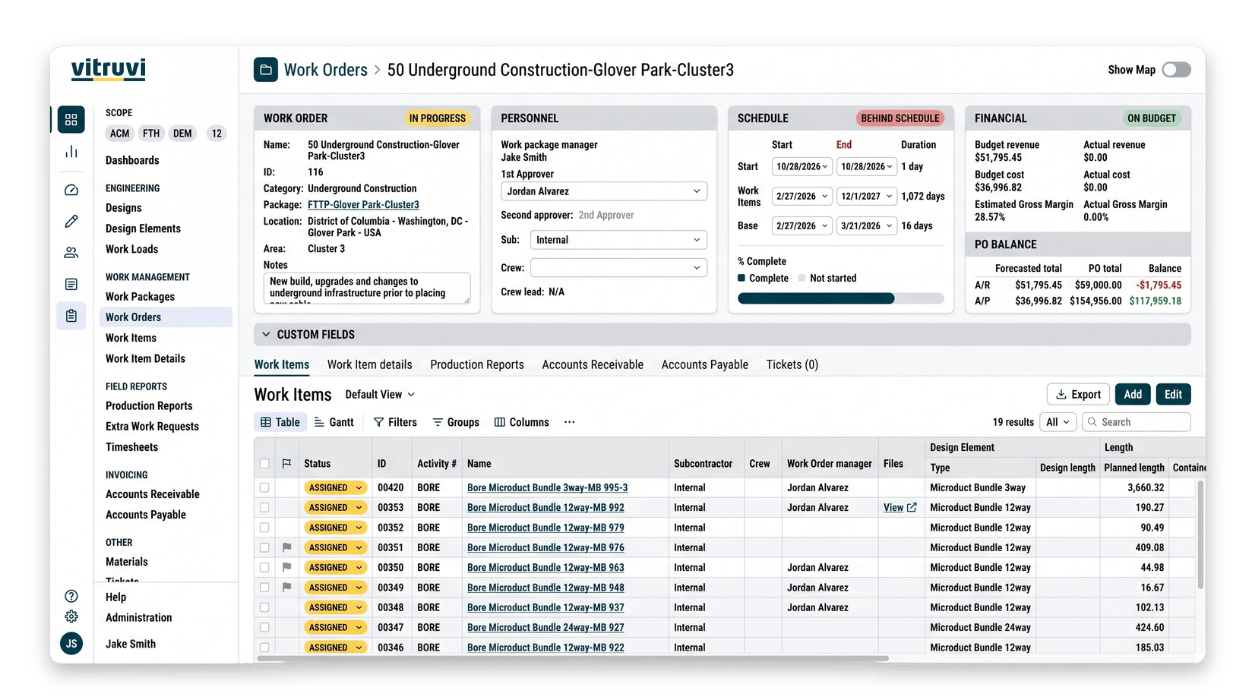The width and height of the screenshot is (1260, 700).
Task: Check the checkbox for row 00351
Action: coord(264,548)
